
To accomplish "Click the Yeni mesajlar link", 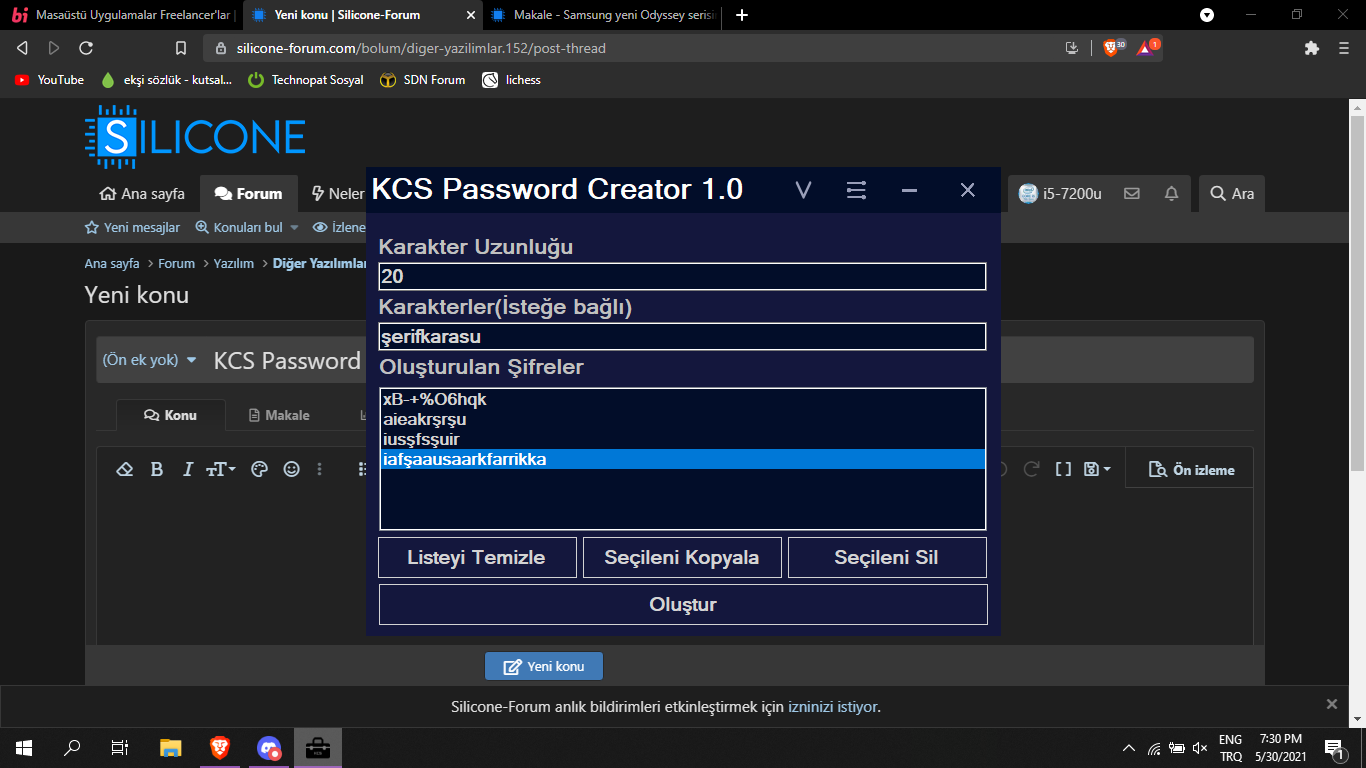I will 133,227.
